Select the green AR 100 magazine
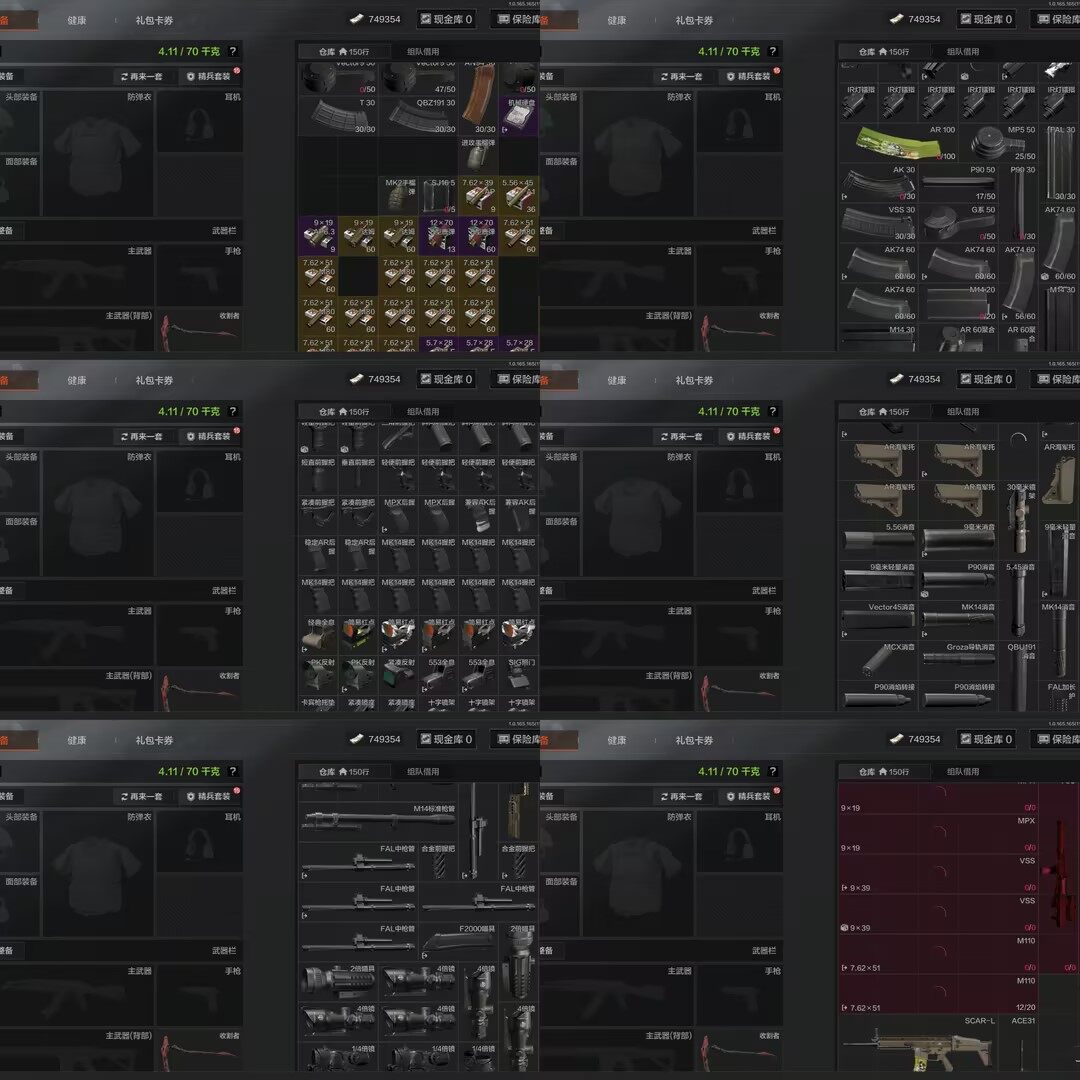This screenshot has height=1080, width=1080. (898, 143)
